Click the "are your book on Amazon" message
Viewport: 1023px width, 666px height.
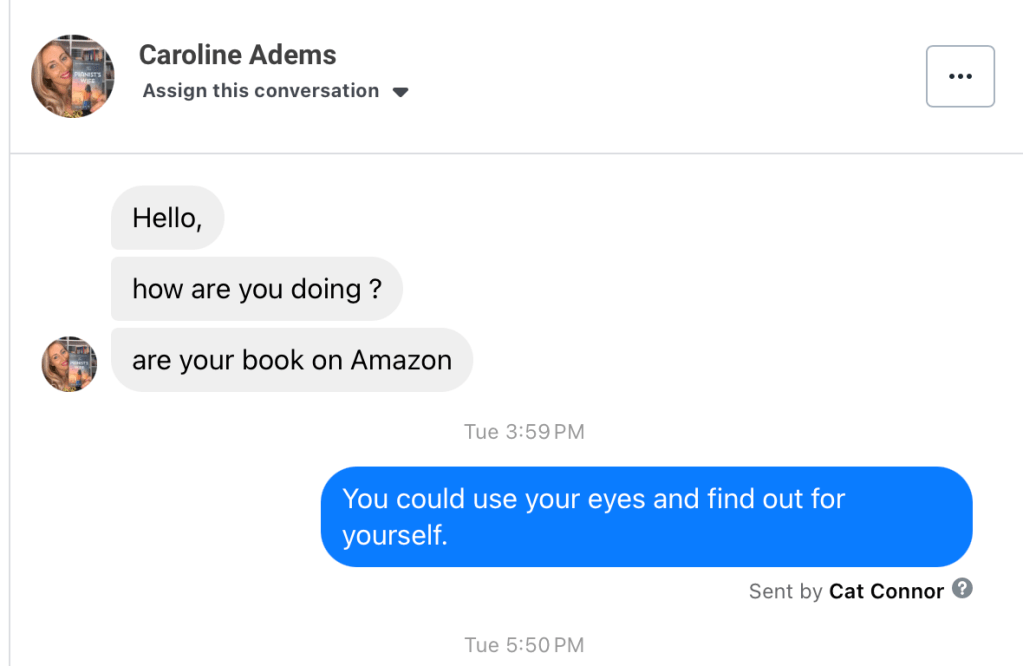291,360
